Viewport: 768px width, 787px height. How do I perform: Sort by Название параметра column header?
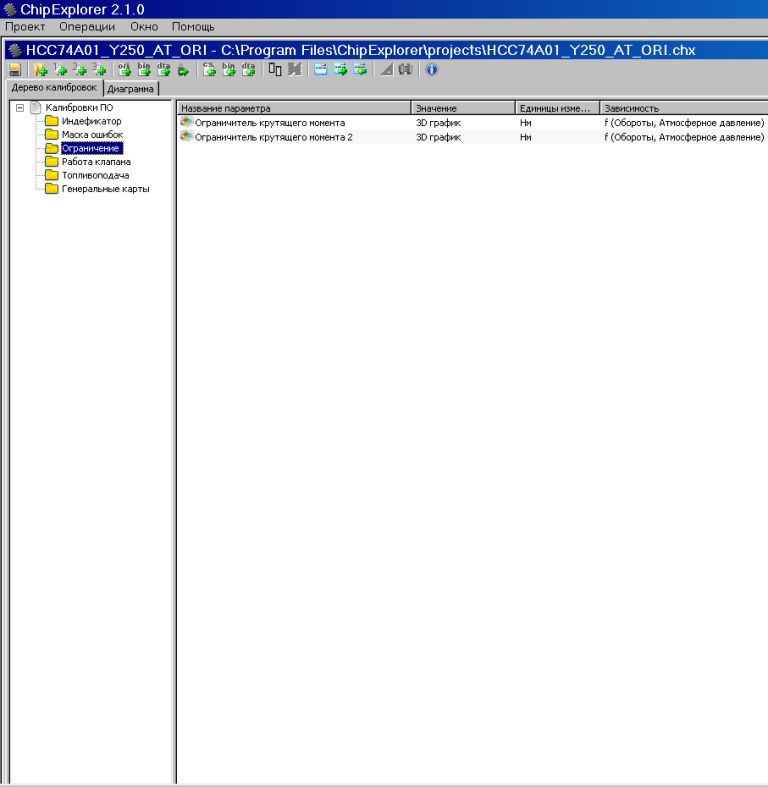tap(293, 108)
